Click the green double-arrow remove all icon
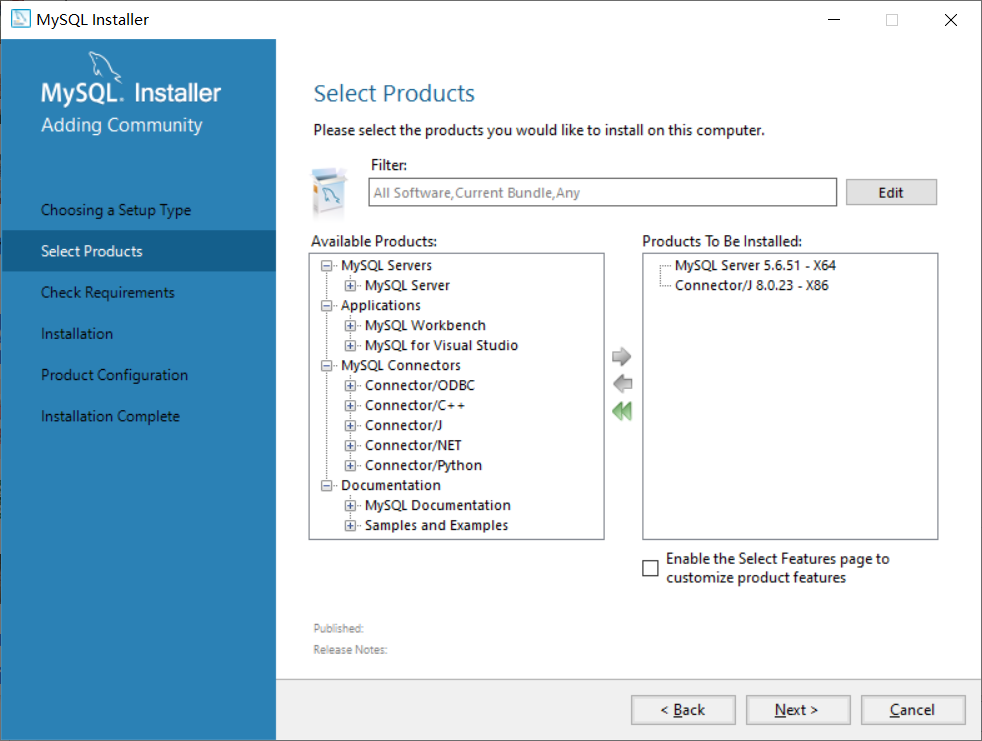 click(x=622, y=411)
